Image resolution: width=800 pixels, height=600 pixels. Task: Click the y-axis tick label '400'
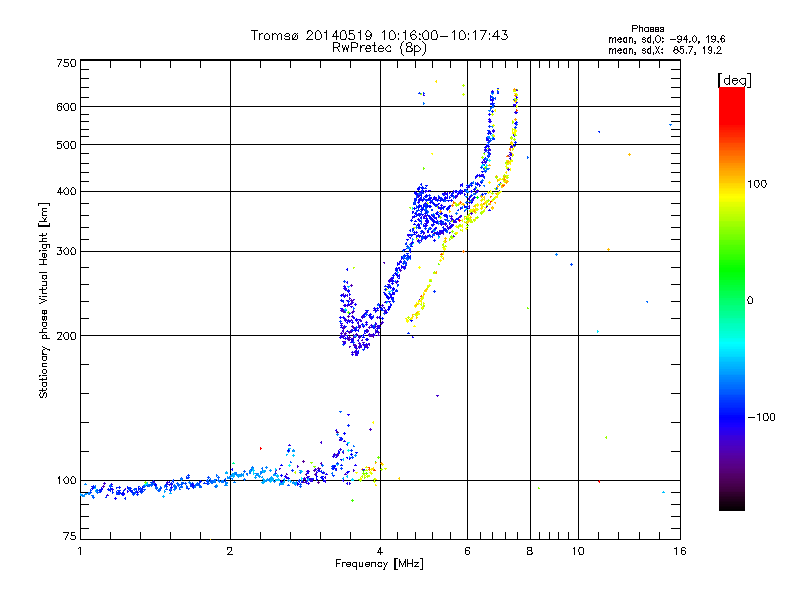point(66,192)
